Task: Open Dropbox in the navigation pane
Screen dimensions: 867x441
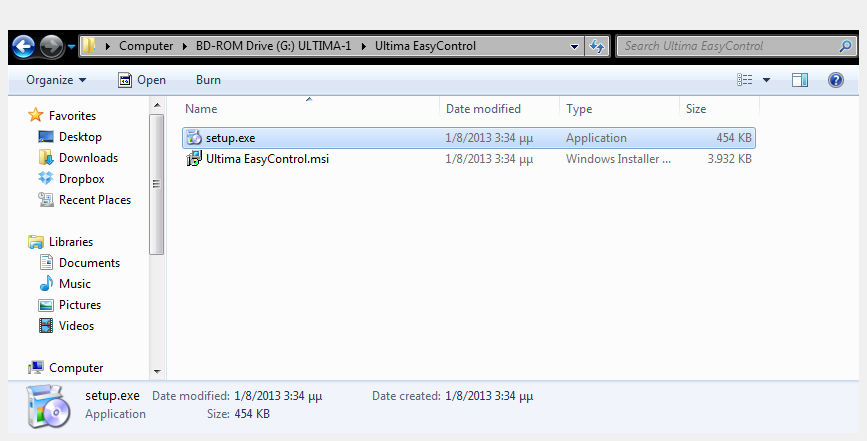Action: pos(81,179)
